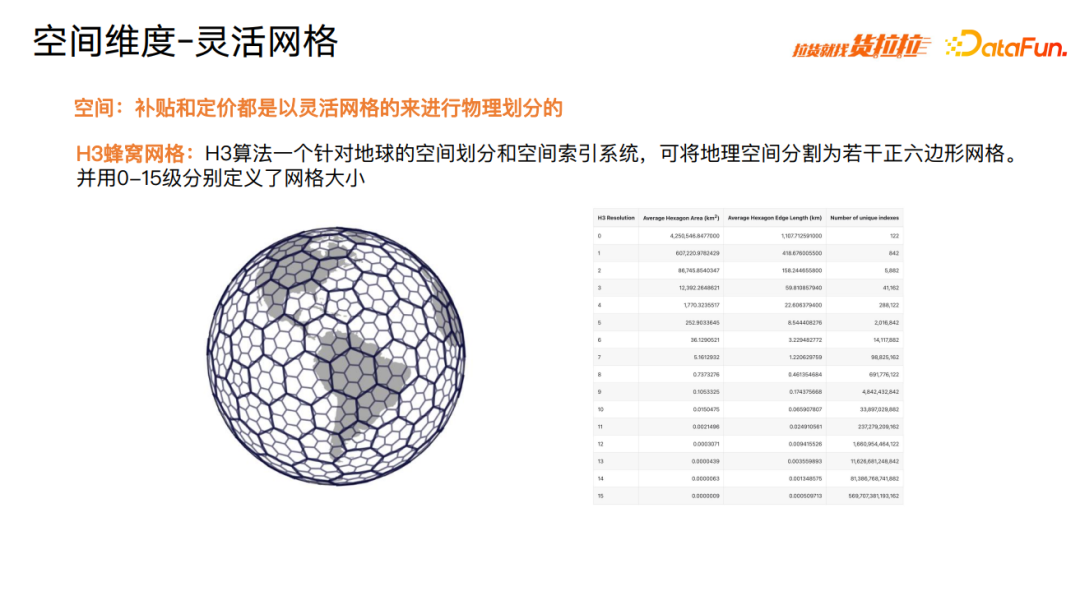The height and width of the screenshot is (605, 1080).
Task: Click unique indexes value 5,882
Action: [891, 270]
